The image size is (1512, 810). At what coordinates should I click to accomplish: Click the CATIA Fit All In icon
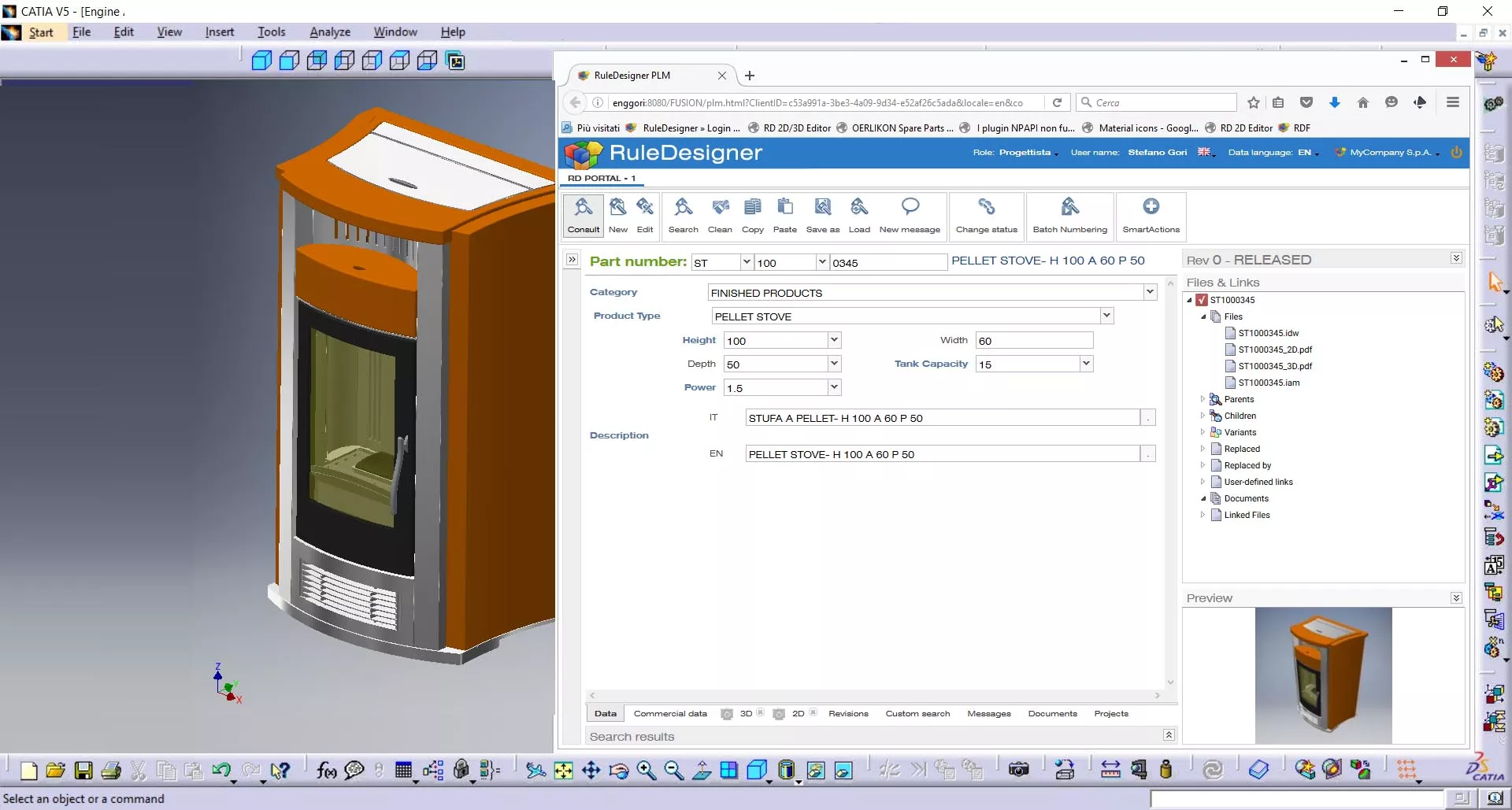(564, 771)
